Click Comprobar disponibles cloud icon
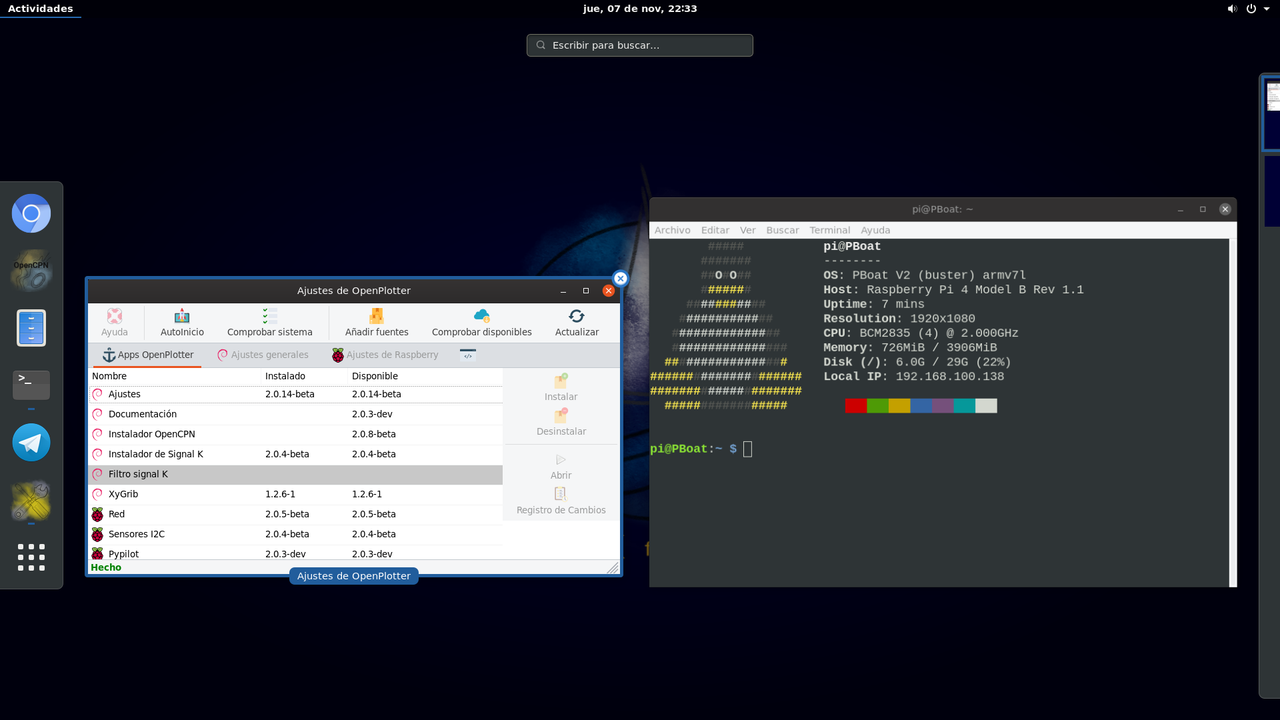The image size is (1280, 720). [482, 316]
